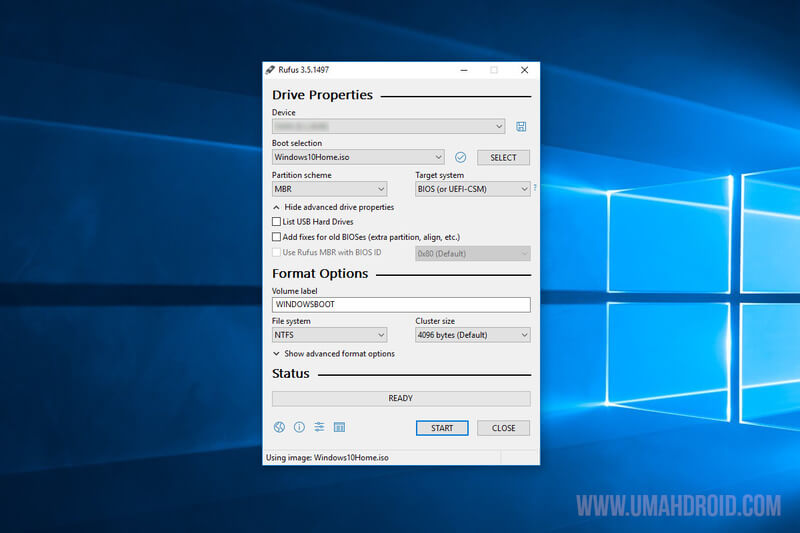800x533 pixels.
Task: Click the Volume label caption text
Action: coord(294,291)
